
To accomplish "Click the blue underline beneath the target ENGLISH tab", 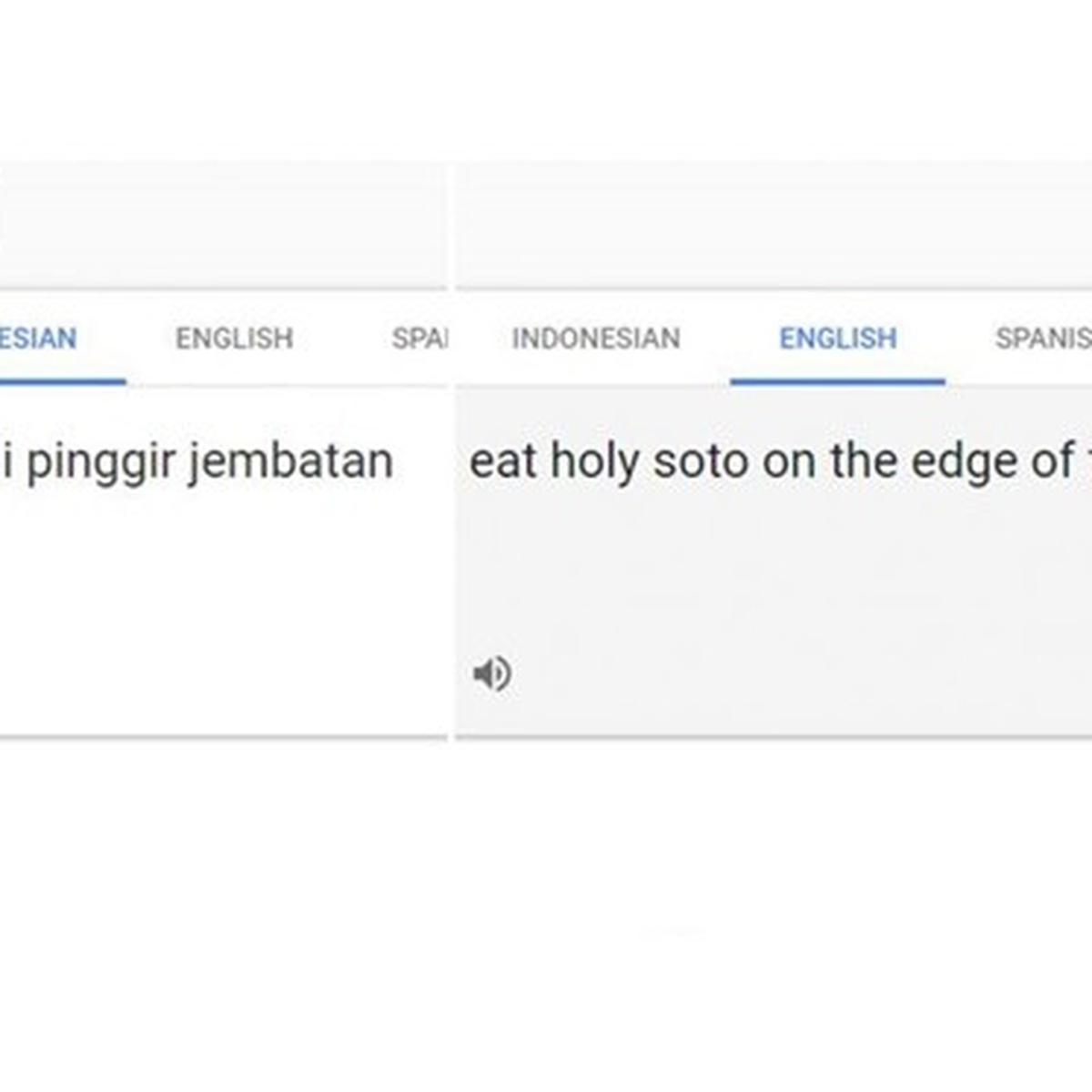I will coord(837,381).
